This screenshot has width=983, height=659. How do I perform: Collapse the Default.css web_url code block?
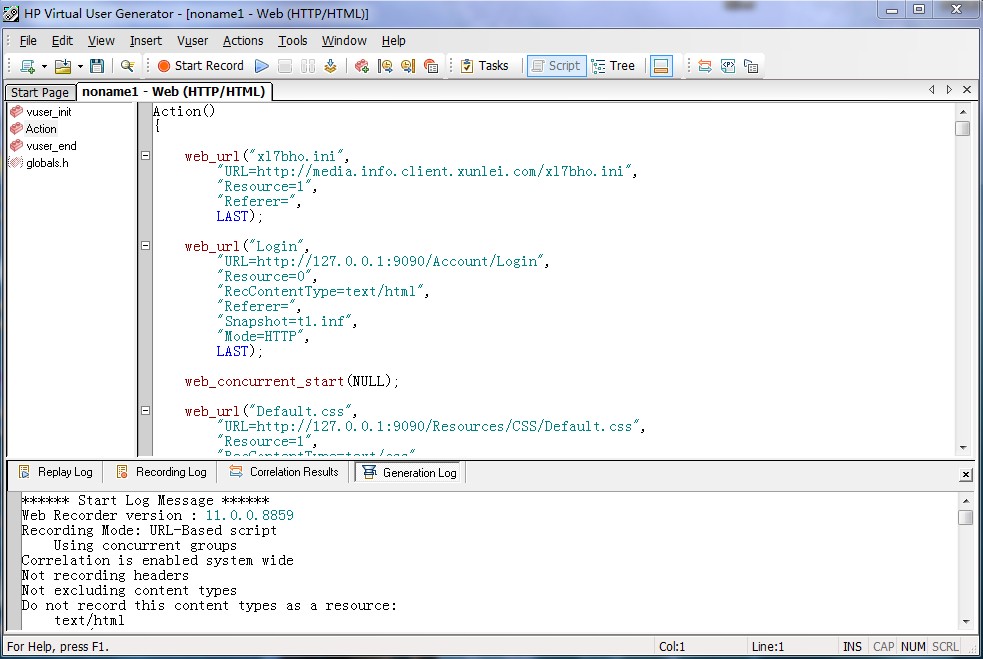pyautogui.click(x=145, y=410)
